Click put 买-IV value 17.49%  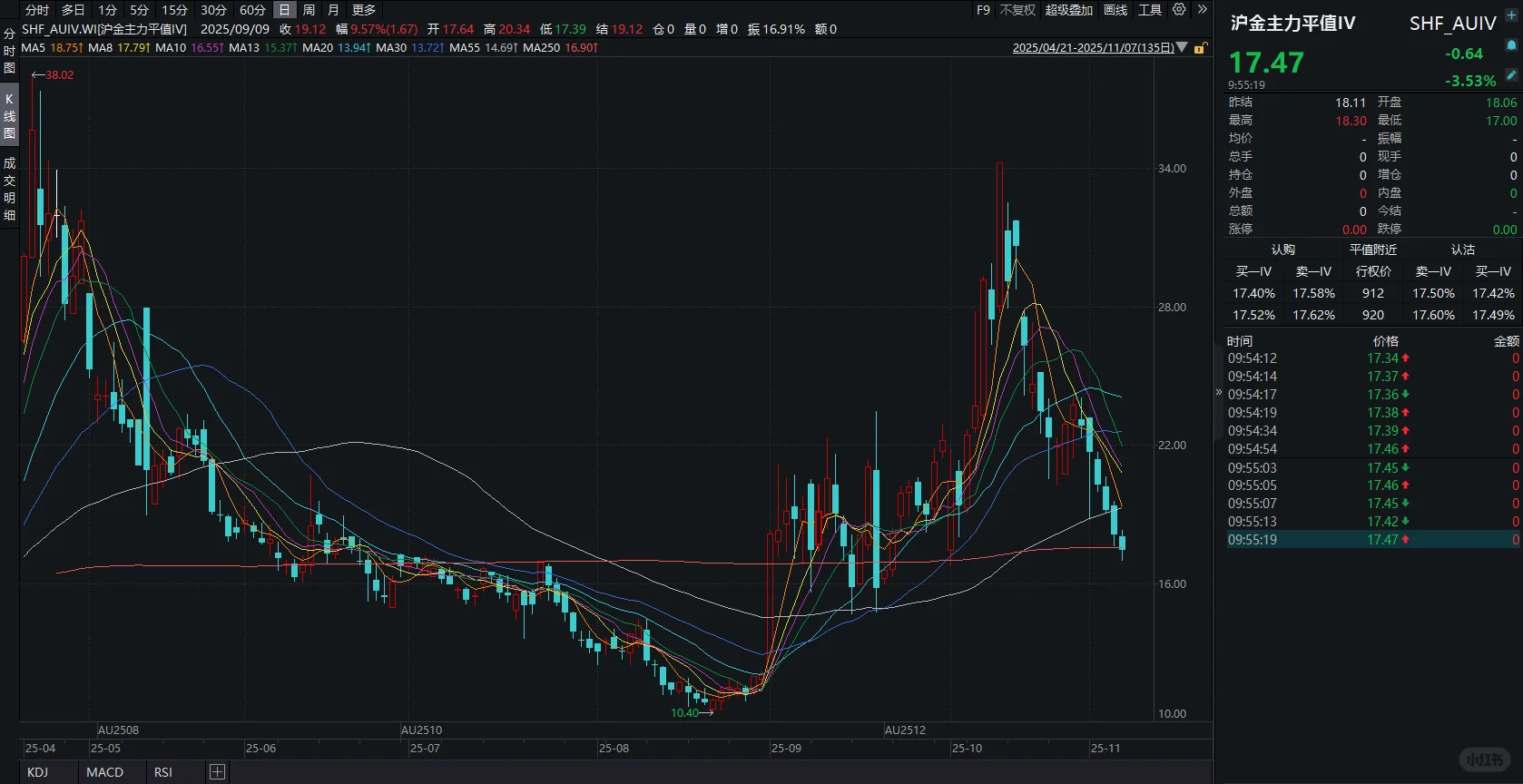click(1493, 315)
